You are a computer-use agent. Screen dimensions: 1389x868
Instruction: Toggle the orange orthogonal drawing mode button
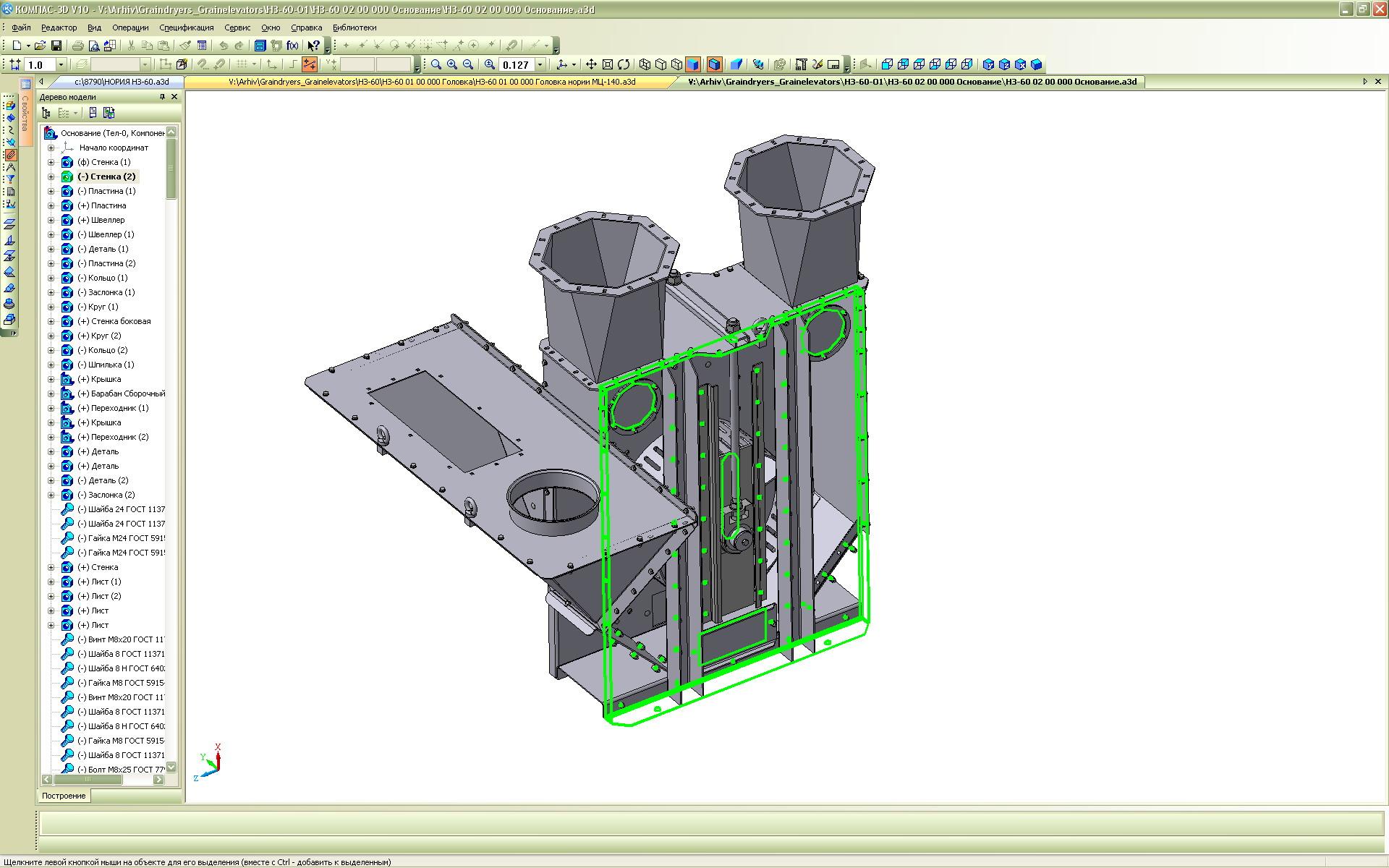pos(310,64)
